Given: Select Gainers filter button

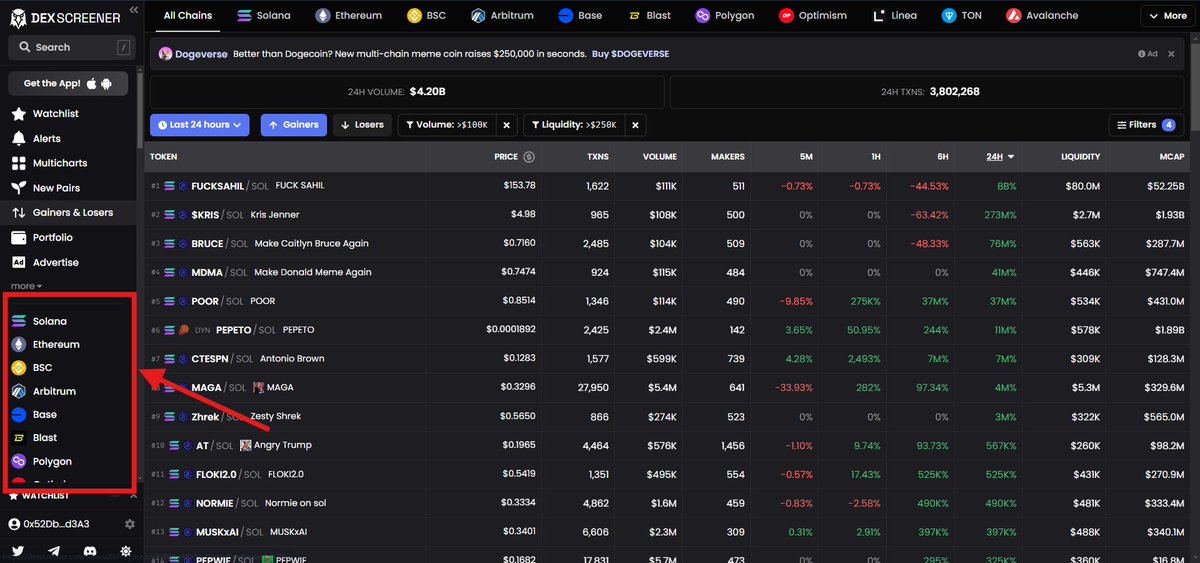Looking at the screenshot, I should pos(293,125).
